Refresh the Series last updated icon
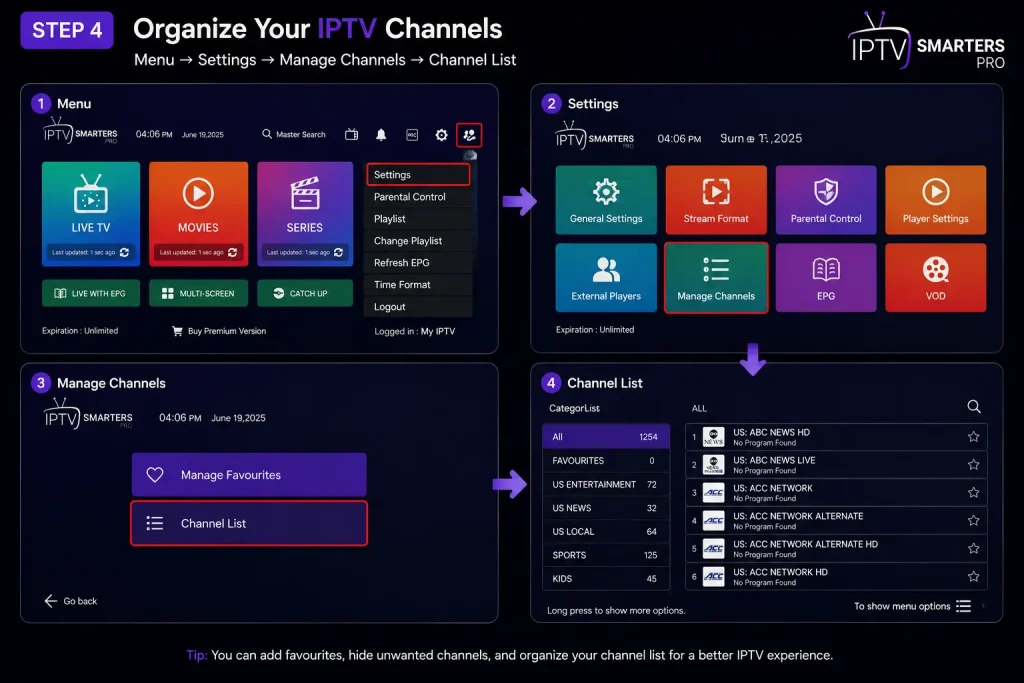This screenshot has height=683, width=1024. coord(338,252)
